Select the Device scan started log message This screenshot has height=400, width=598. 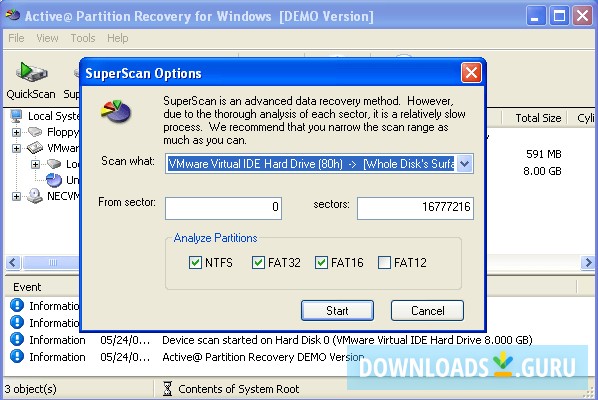point(347,340)
